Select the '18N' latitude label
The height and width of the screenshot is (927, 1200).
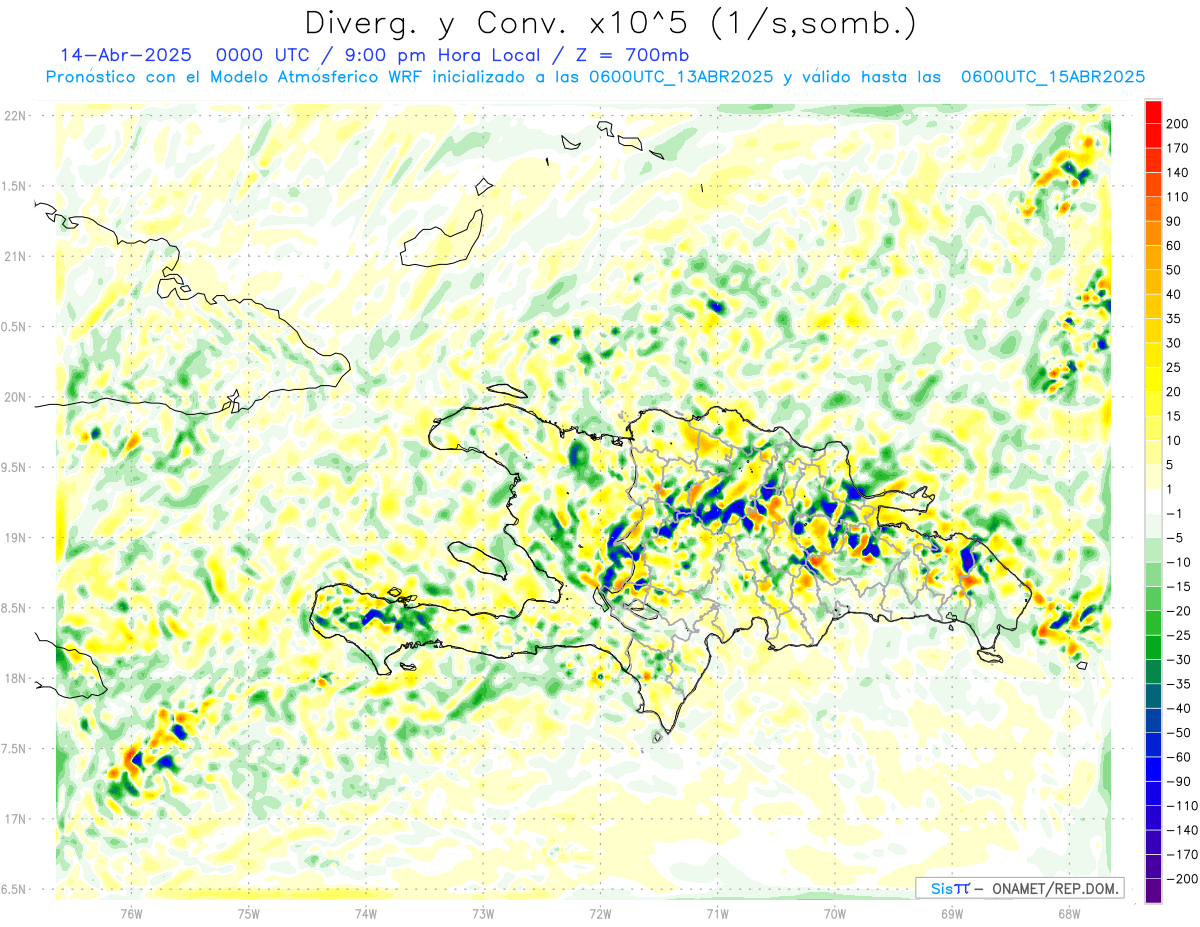point(14,678)
